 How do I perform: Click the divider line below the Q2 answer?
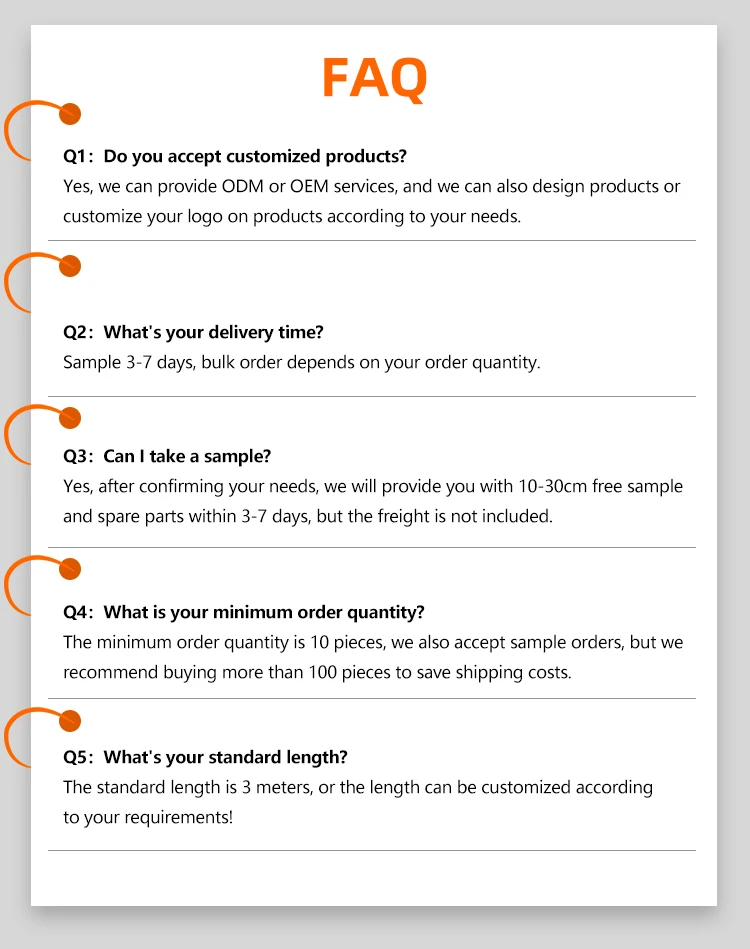pyautogui.click(x=372, y=396)
